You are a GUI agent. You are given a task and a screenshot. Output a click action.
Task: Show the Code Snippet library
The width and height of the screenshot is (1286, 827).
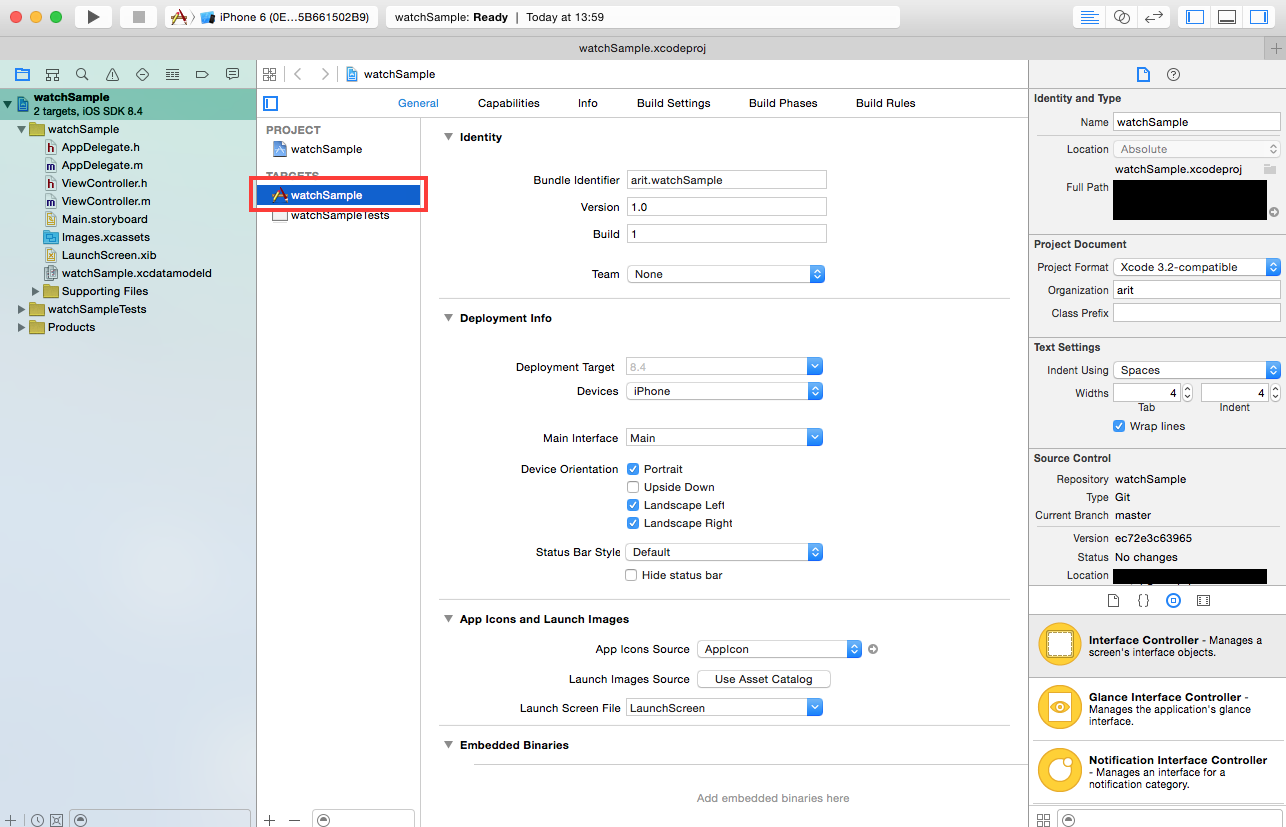pyautogui.click(x=1143, y=601)
